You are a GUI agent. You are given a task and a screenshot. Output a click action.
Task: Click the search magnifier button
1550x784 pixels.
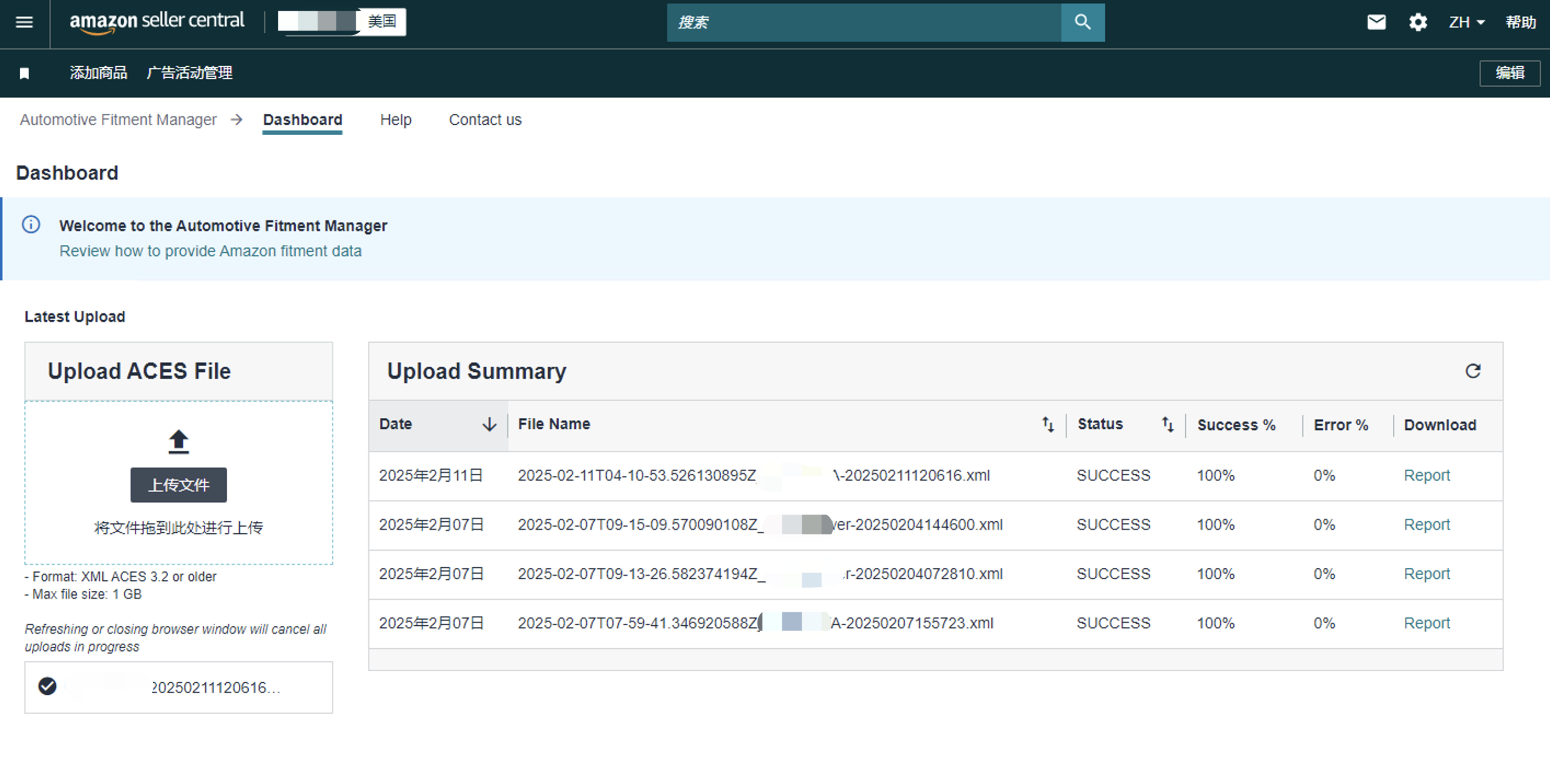click(1082, 22)
